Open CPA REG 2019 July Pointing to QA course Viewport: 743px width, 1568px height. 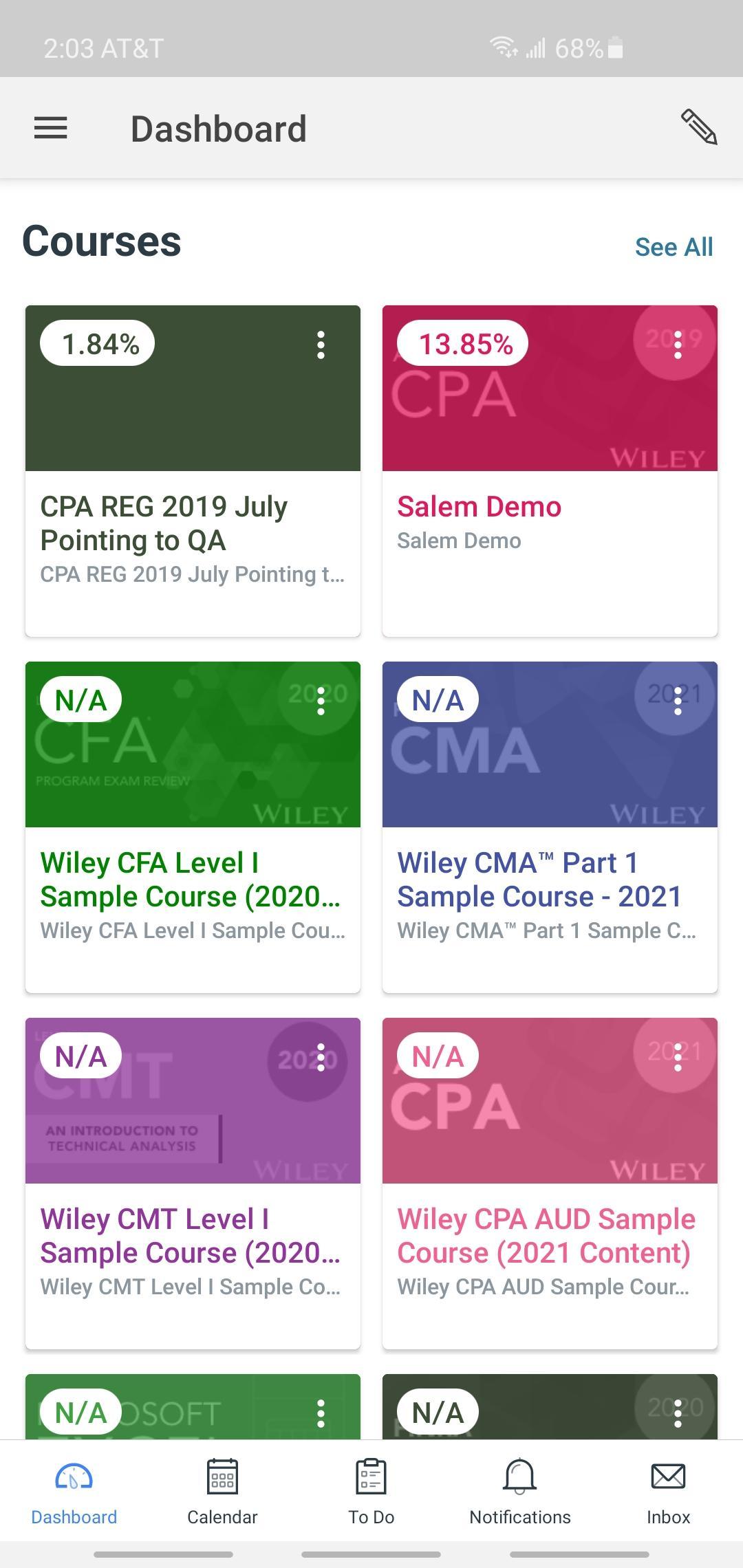coord(164,523)
